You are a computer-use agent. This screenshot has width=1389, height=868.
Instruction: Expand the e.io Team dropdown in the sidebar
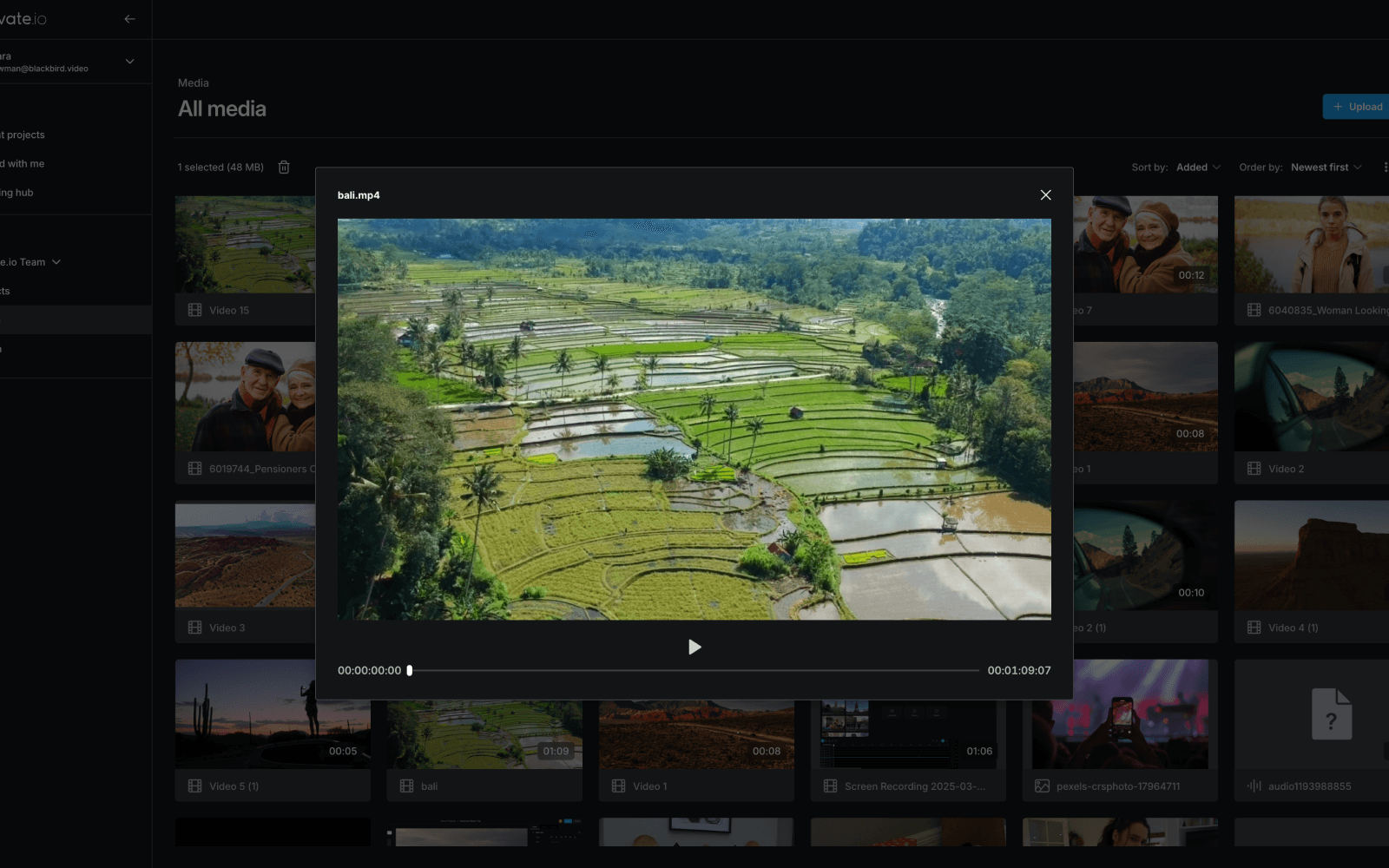(31, 262)
